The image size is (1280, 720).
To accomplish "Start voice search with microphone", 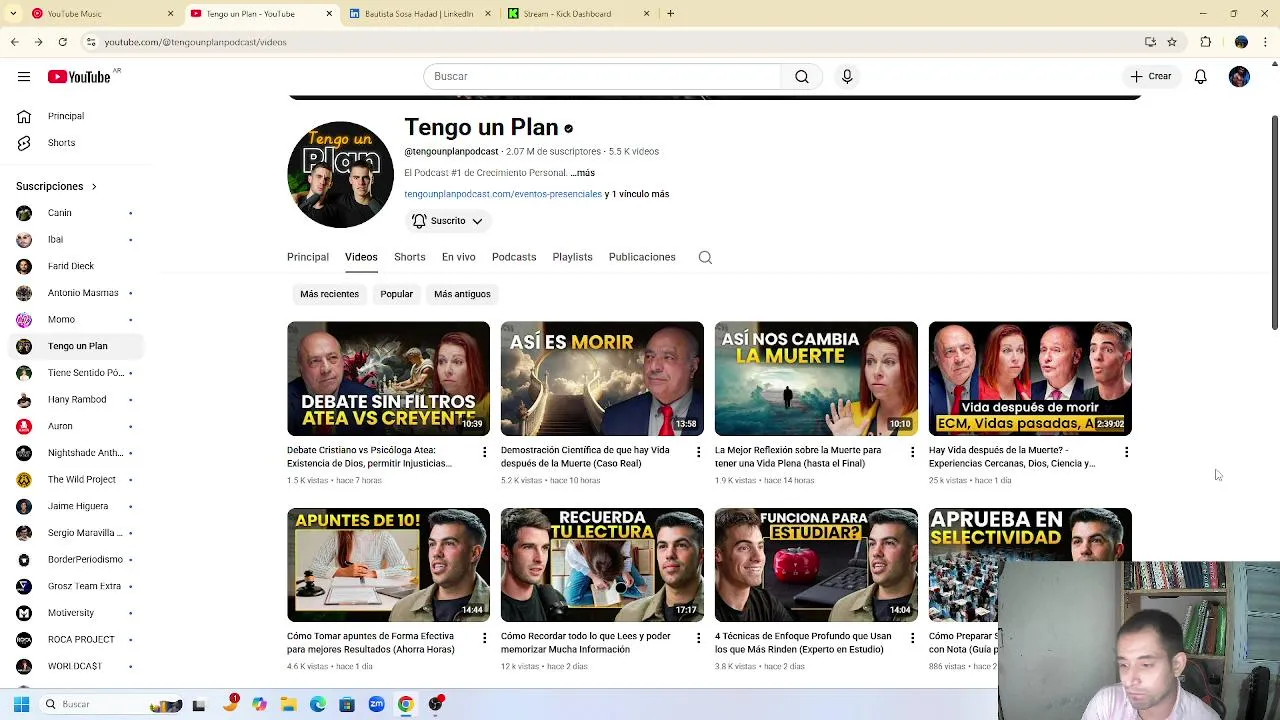I will tap(847, 76).
